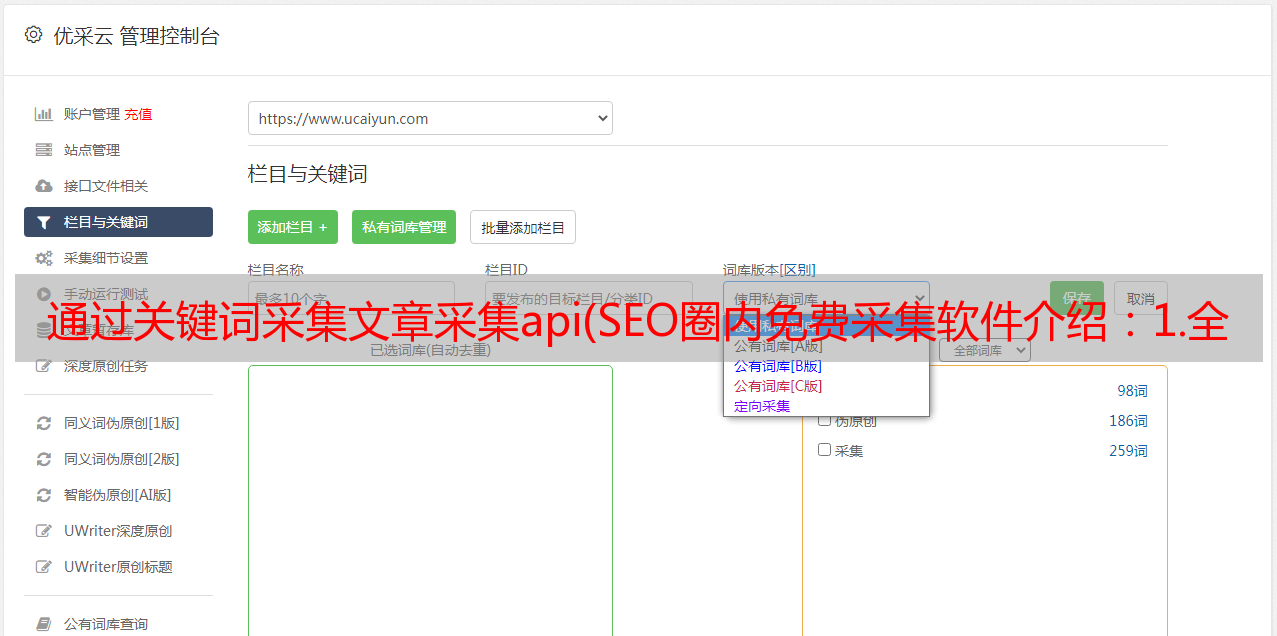Click the cloud upload icon for 接口文件相关
The image size is (1277, 636).
click(x=43, y=186)
